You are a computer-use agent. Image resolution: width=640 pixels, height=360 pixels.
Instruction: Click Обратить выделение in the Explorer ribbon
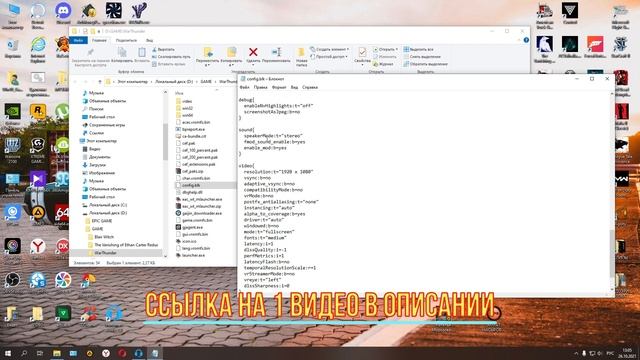(x=426, y=64)
